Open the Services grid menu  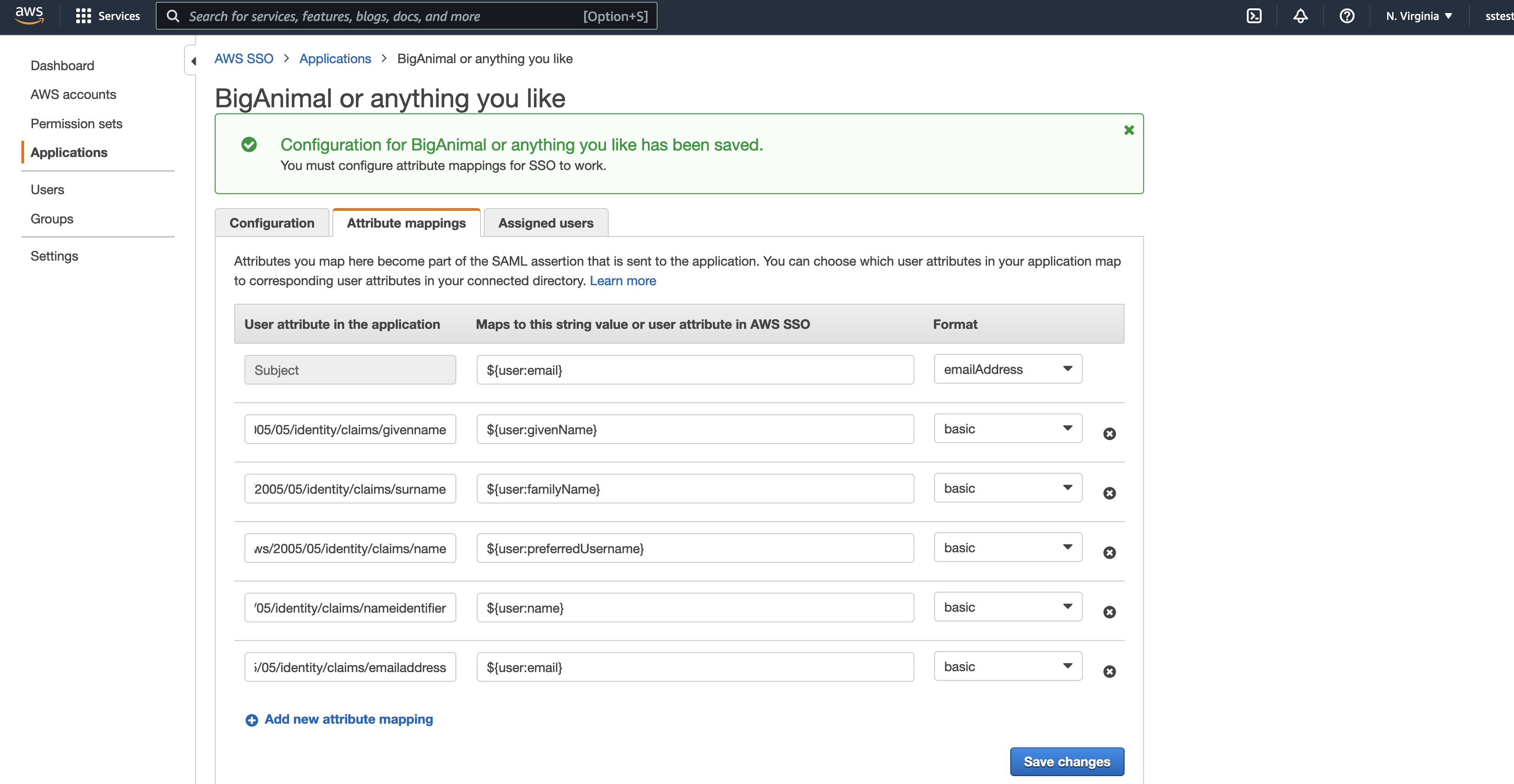(x=107, y=16)
